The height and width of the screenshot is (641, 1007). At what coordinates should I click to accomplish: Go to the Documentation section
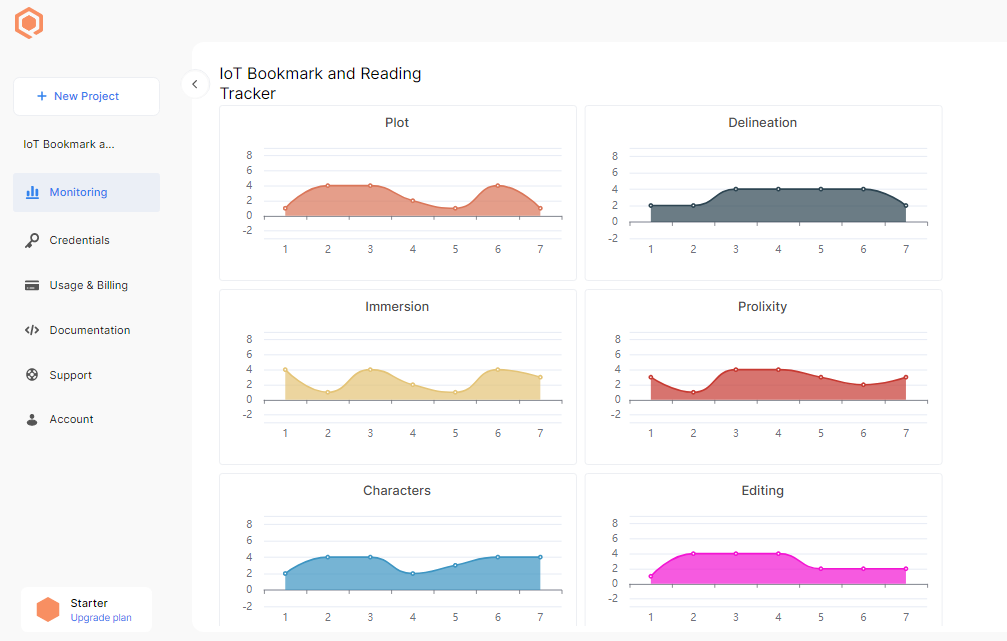90,330
